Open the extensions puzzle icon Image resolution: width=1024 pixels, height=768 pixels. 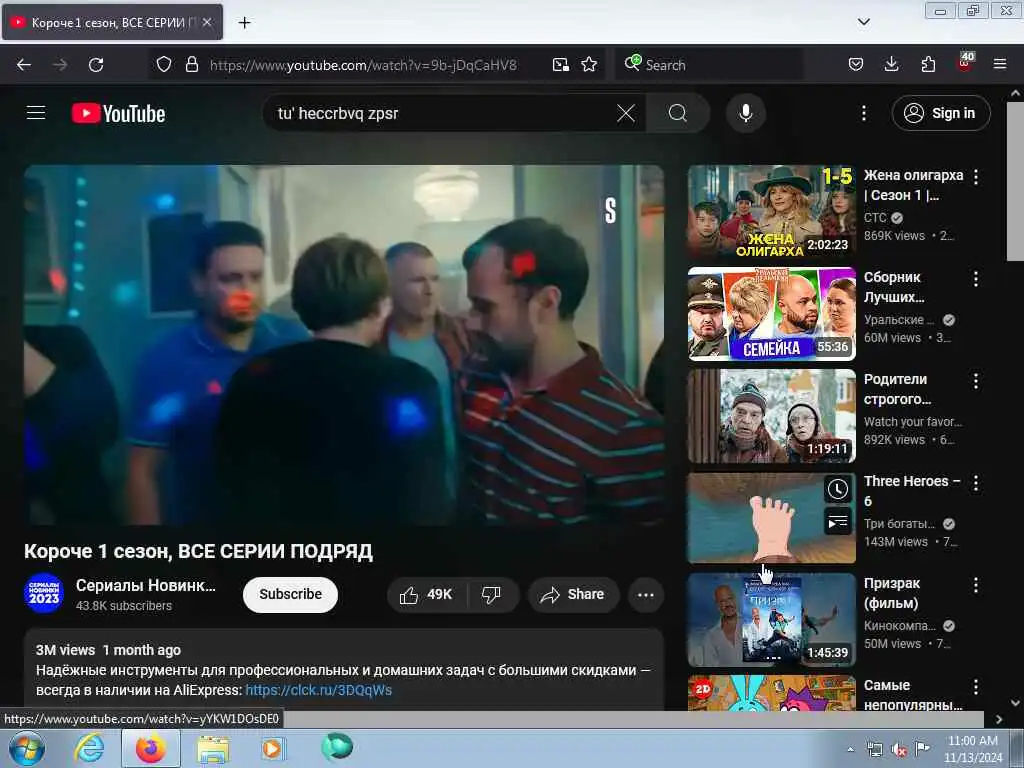(928, 65)
